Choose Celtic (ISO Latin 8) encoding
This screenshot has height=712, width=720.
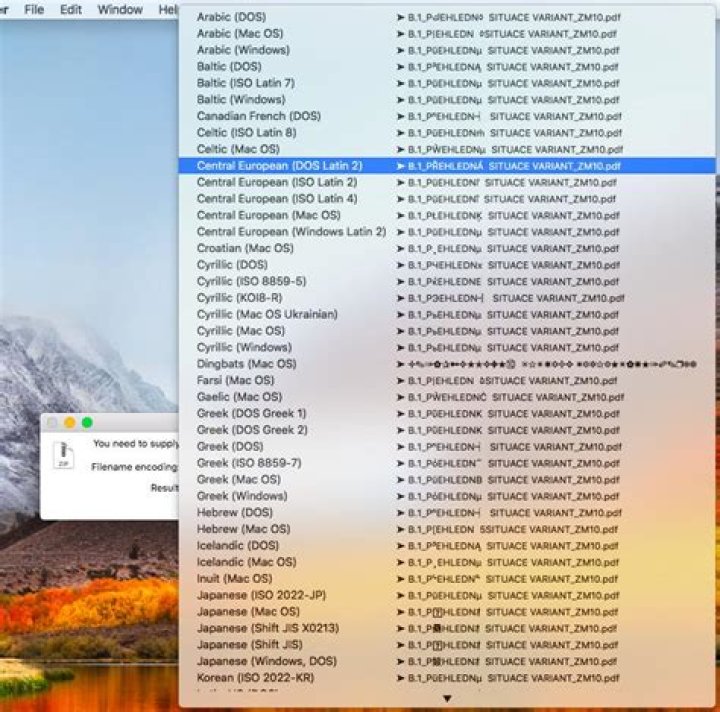(447, 133)
